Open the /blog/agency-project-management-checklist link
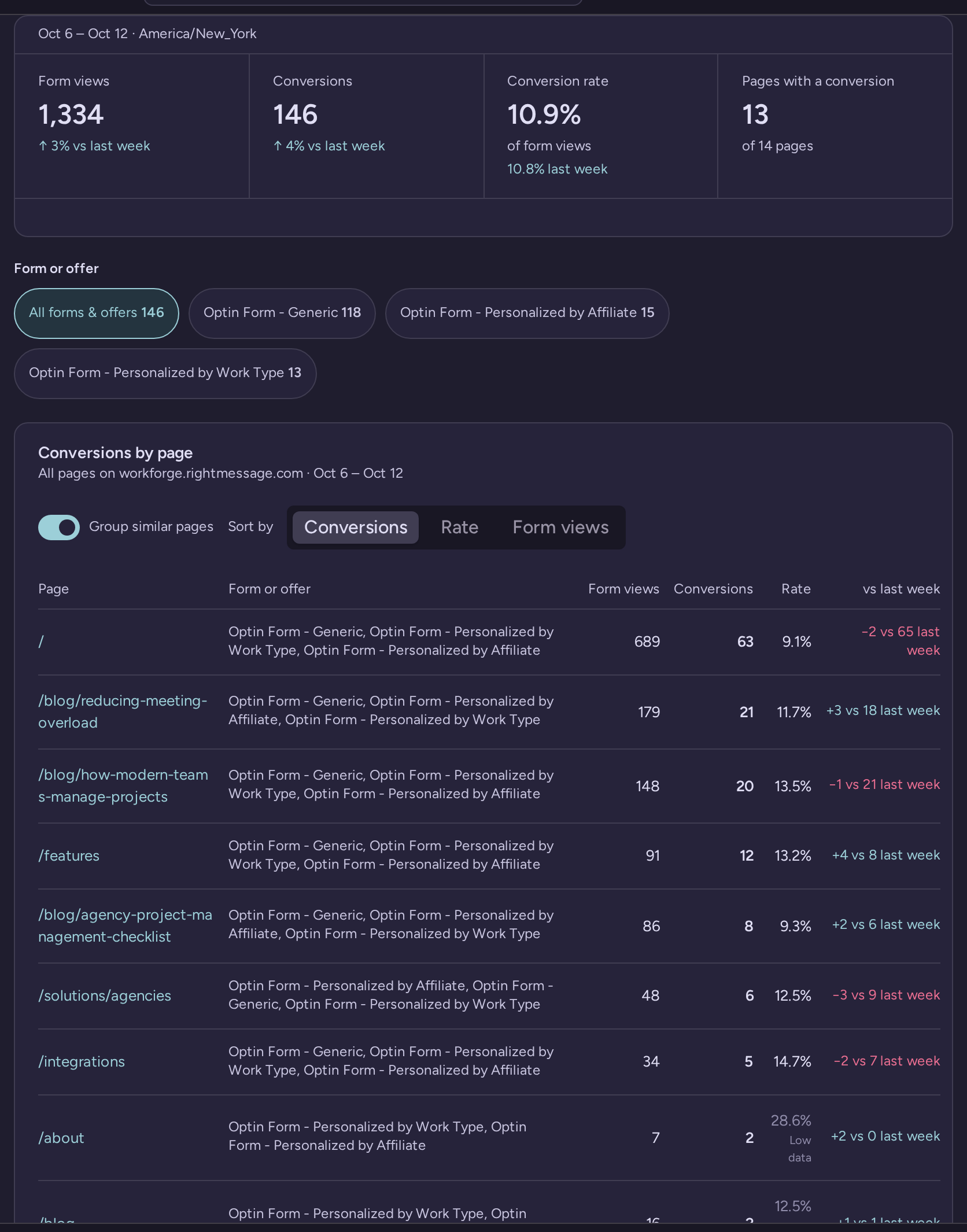967x1232 pixels. tap(125, 925)
